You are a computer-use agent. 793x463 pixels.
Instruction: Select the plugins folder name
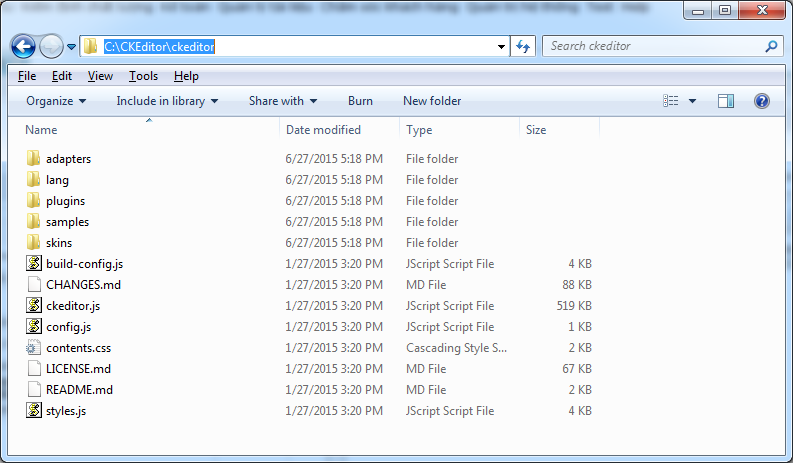[65, 201]
